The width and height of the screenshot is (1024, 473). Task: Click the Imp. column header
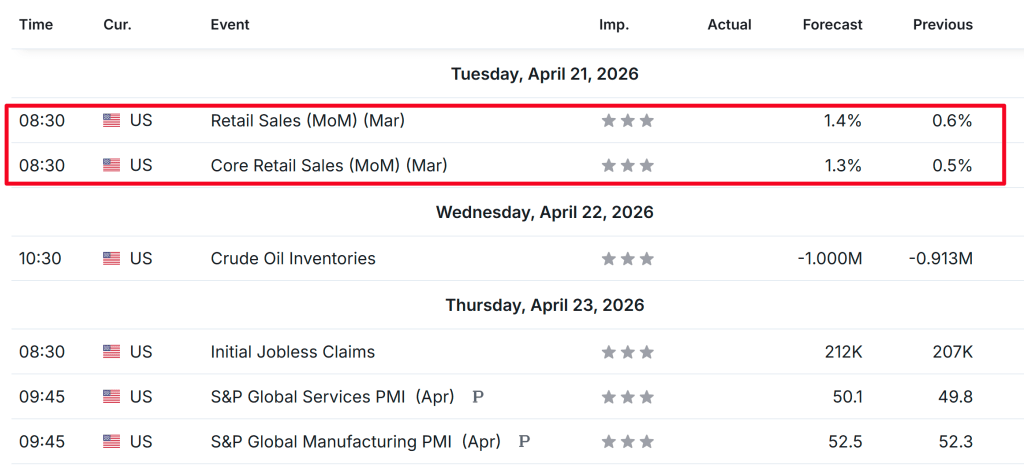tap(614, 24)
